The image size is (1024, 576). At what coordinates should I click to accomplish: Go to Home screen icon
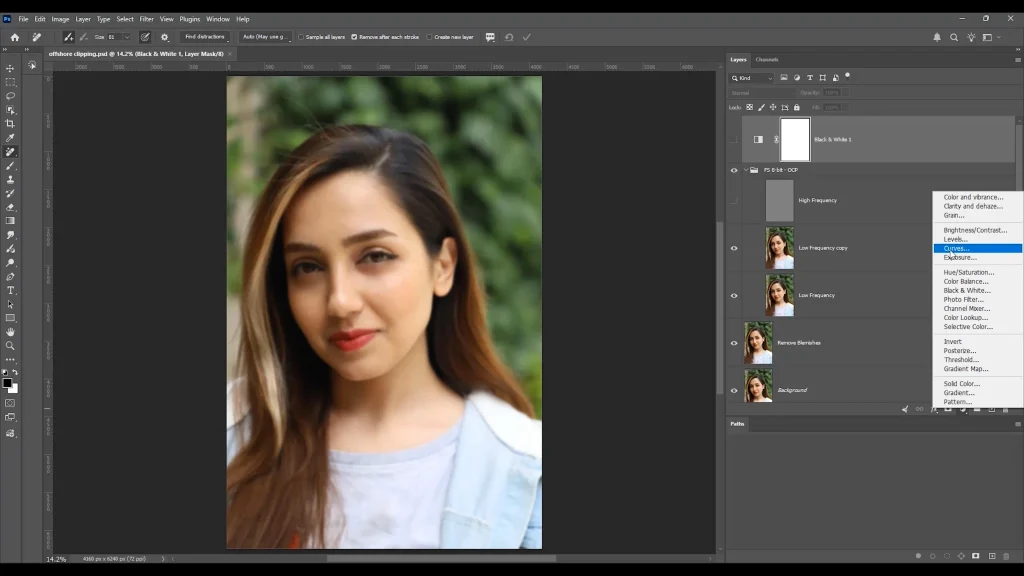pyautogui.click(x=15, y=37)
